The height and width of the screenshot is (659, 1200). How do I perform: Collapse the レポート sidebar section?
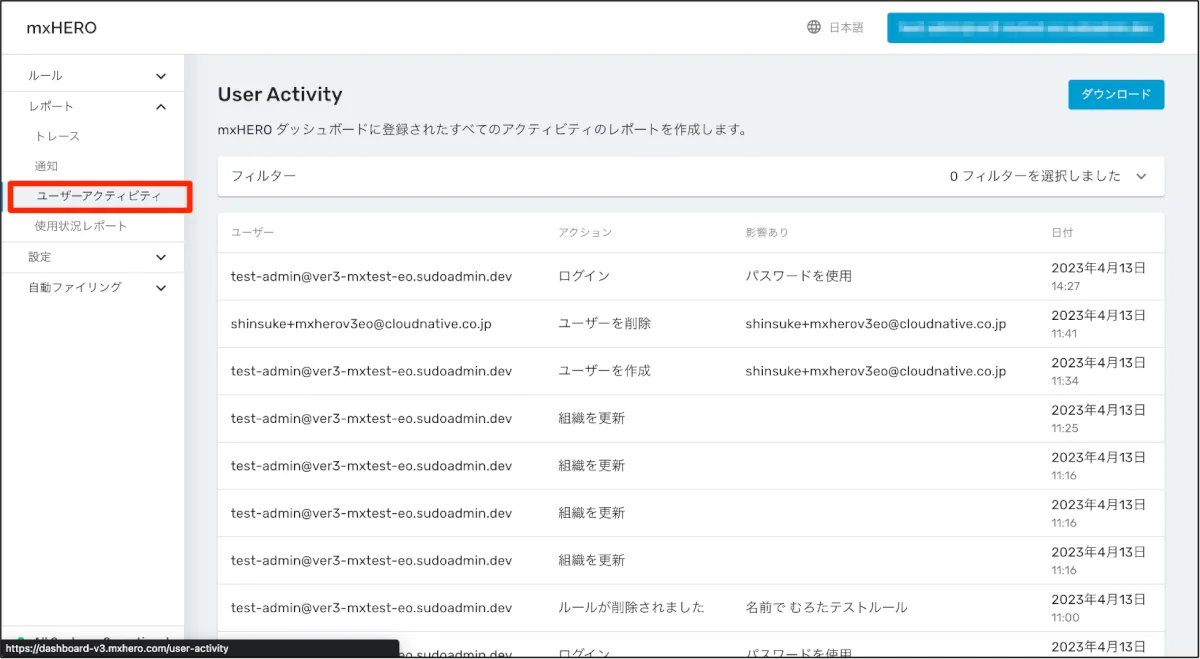161,107
